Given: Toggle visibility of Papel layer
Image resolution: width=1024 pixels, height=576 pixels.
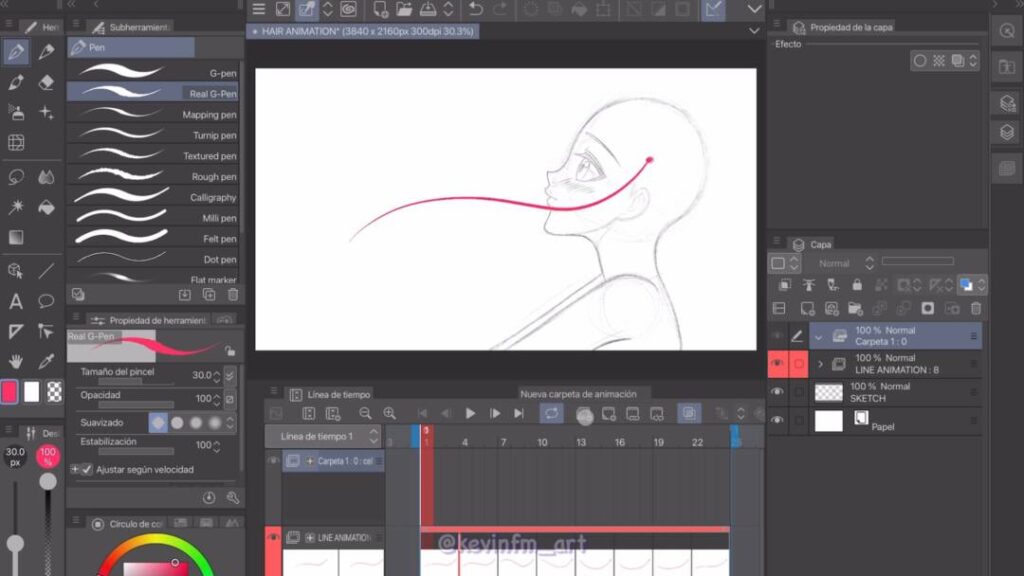Looking at the screenshot, I should 777,421.
